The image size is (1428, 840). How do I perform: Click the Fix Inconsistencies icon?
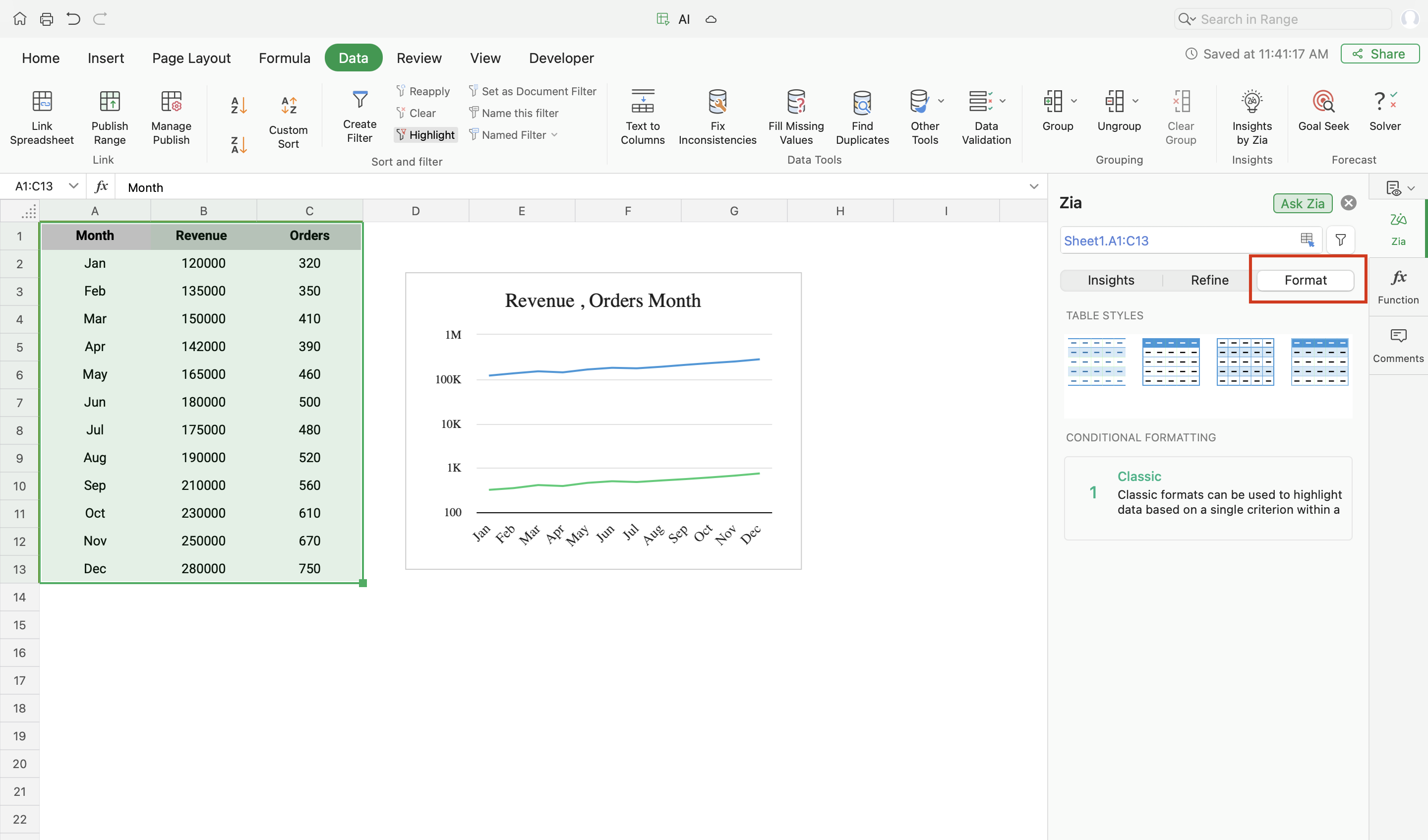coord(717,103)
